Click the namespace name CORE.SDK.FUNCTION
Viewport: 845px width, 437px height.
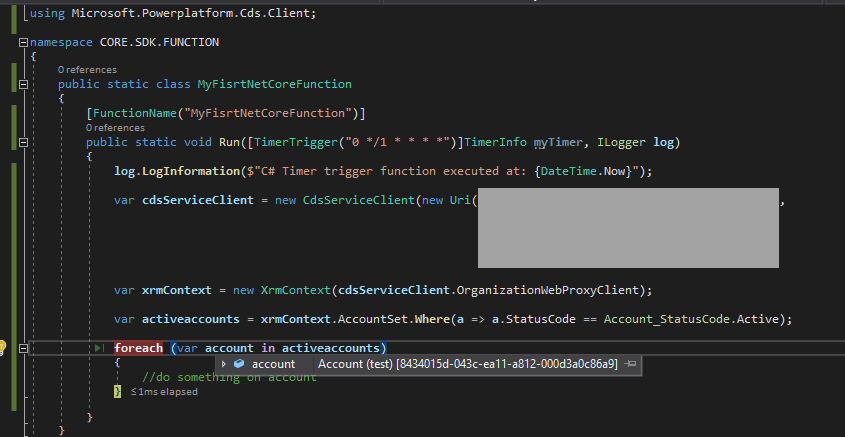click(x=160, y=42)
